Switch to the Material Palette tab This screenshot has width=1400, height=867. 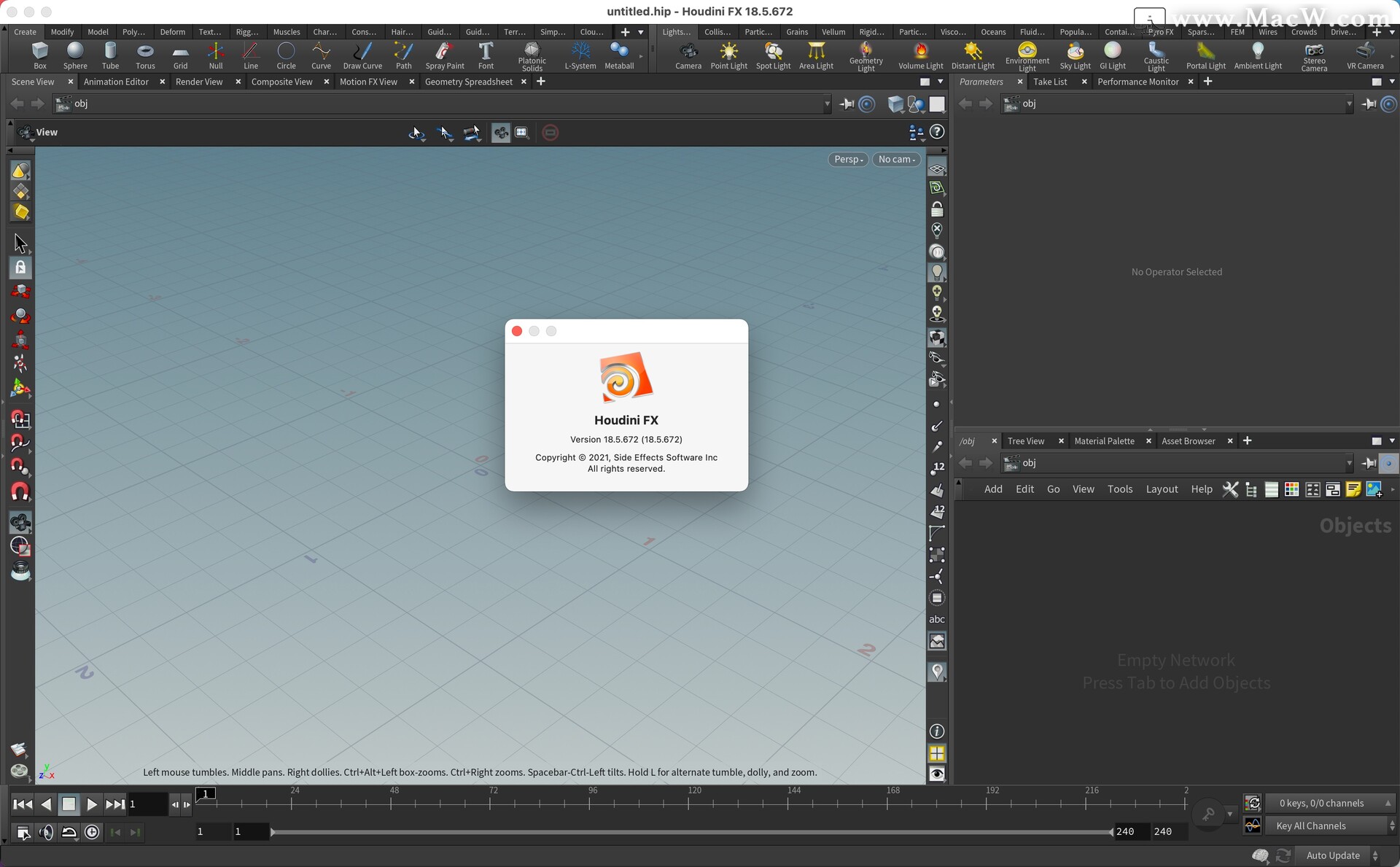[1104, 441]
